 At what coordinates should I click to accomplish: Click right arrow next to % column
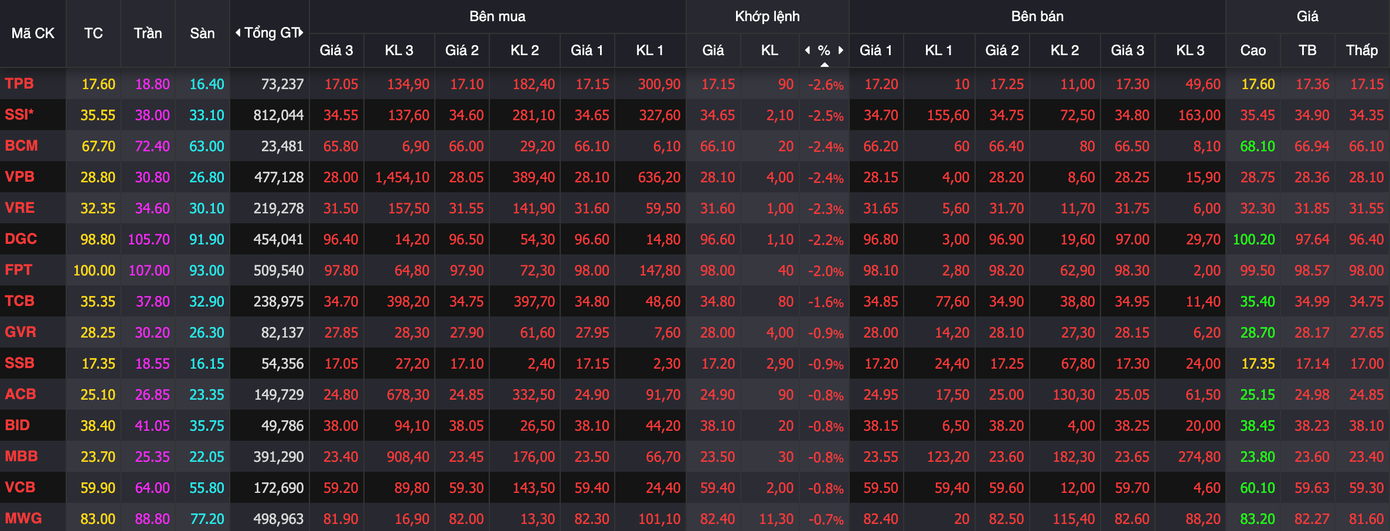tap(841, 50)
